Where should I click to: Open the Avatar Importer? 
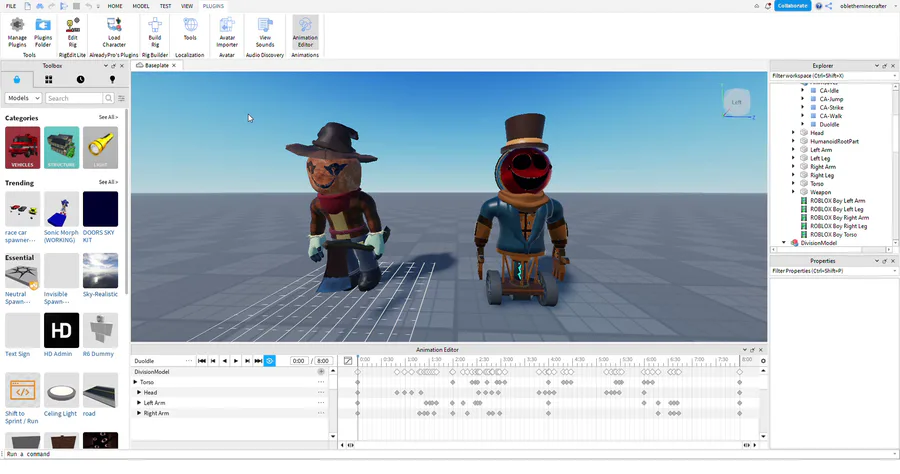pos(227,32)
